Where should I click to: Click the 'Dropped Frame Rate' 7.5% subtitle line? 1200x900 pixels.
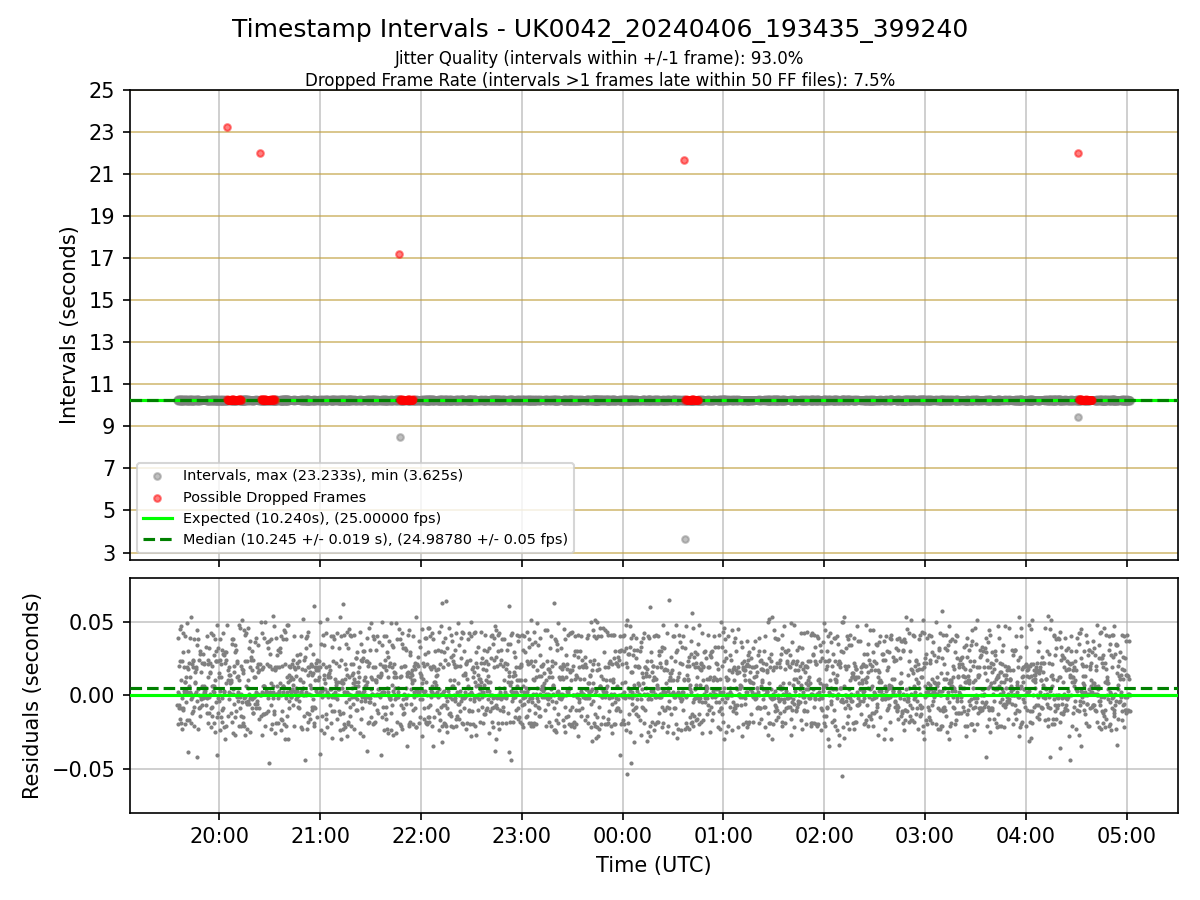click(x=600, y=80)
